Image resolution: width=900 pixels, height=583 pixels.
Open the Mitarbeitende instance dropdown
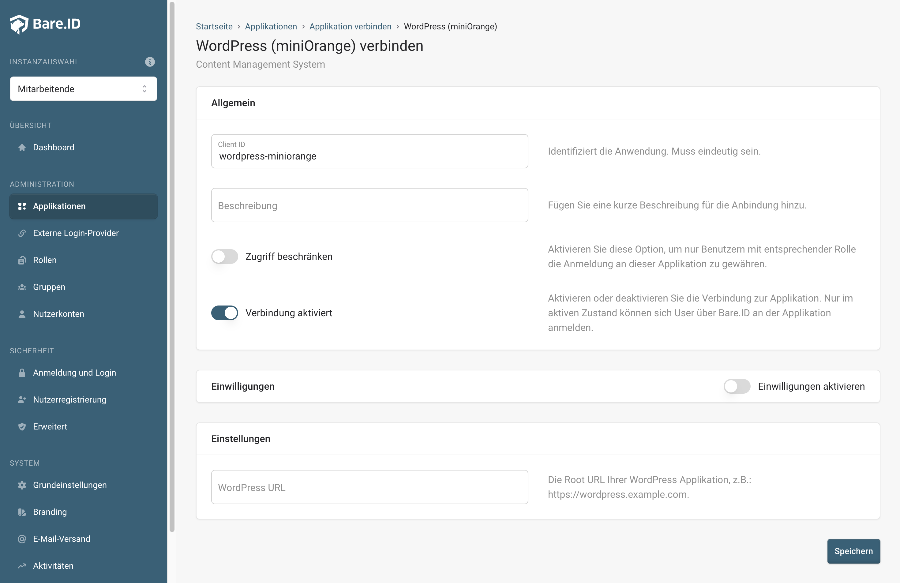tap(83, 89)
